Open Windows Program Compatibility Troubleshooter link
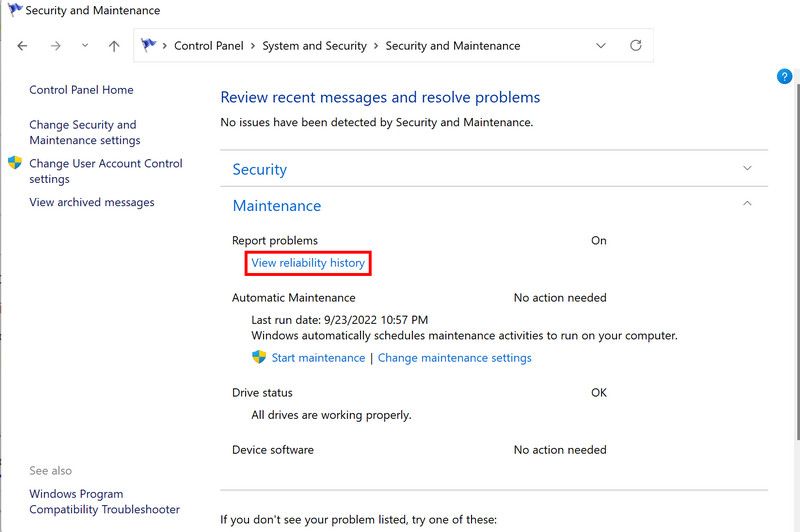Viewport: 800px width, 532px height. pyautogui.click(x=104, y=502)
